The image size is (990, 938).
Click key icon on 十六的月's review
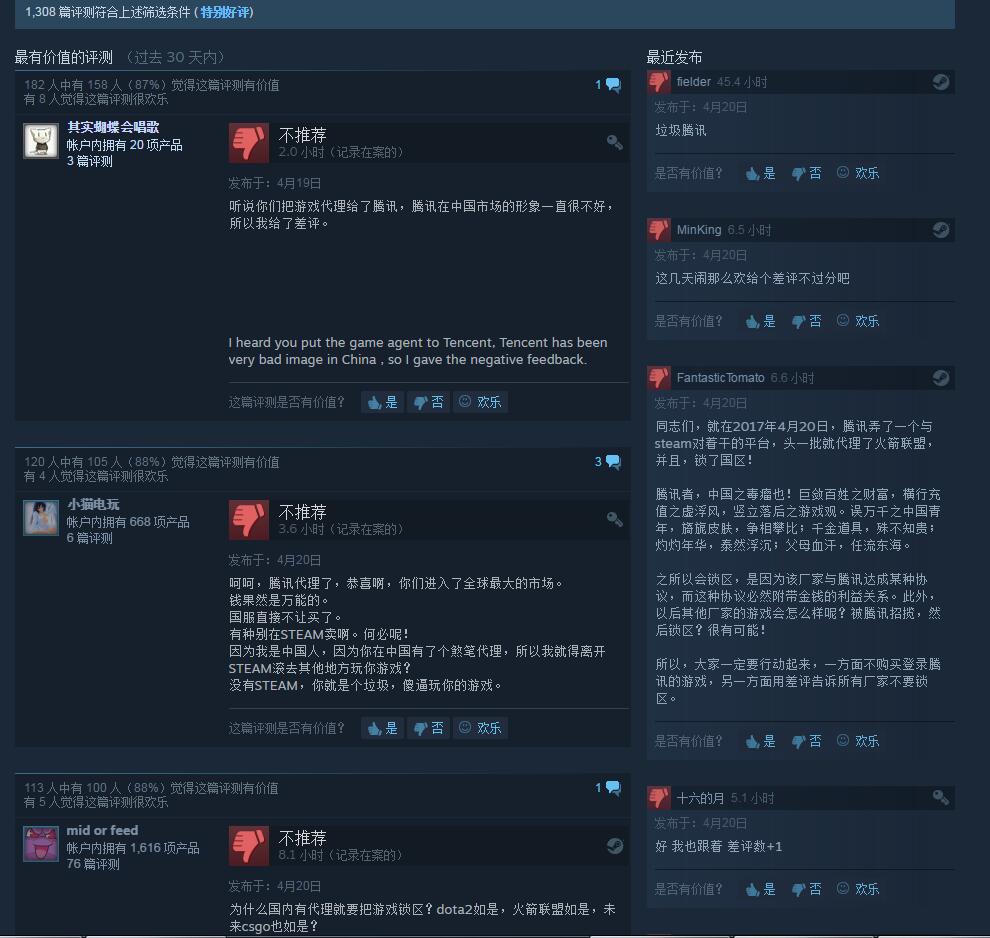click(x=941, y=798)
